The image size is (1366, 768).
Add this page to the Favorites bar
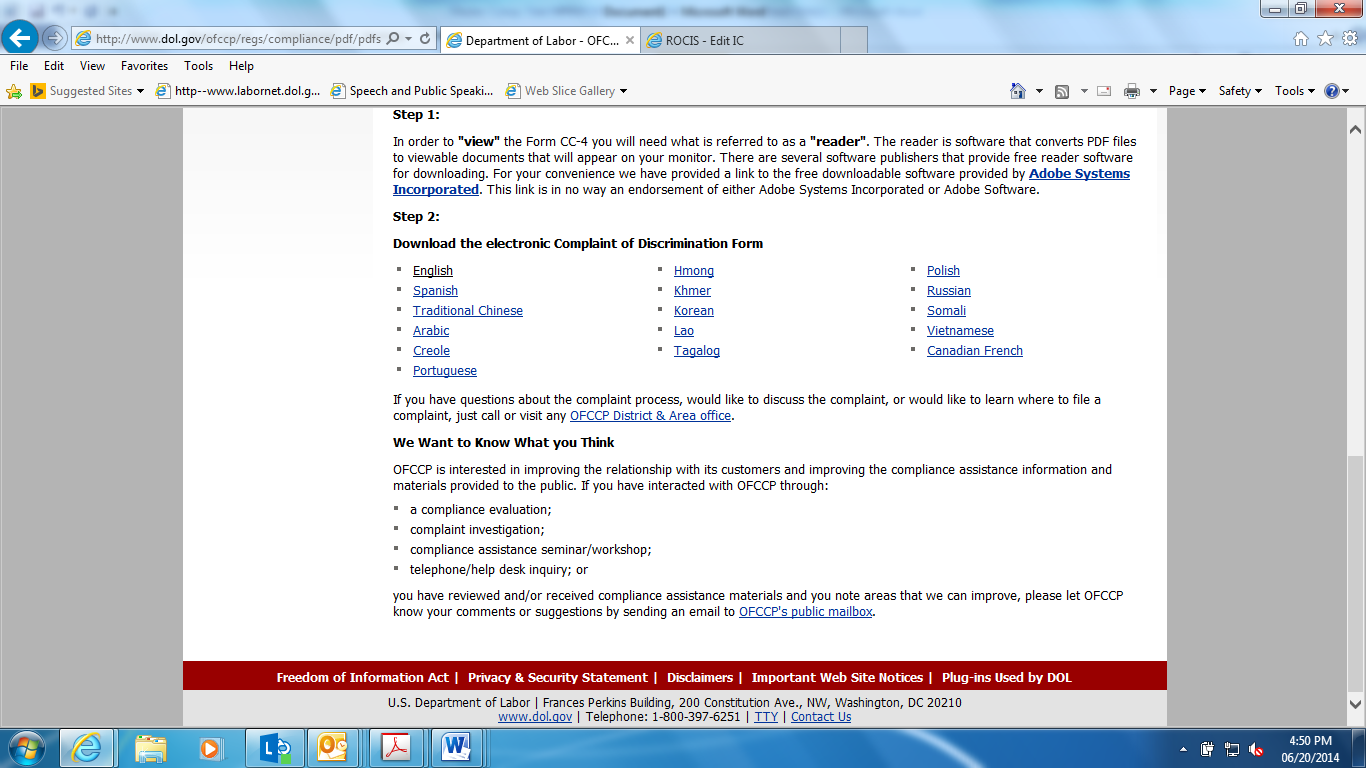point(14,91)
